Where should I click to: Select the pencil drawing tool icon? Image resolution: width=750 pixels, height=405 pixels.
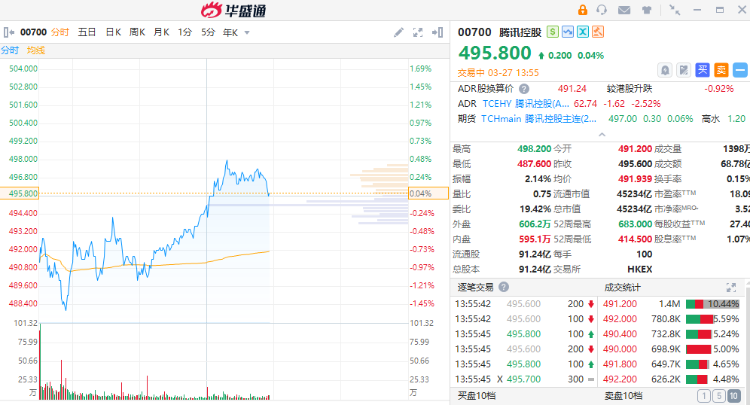tap(398, 33)
